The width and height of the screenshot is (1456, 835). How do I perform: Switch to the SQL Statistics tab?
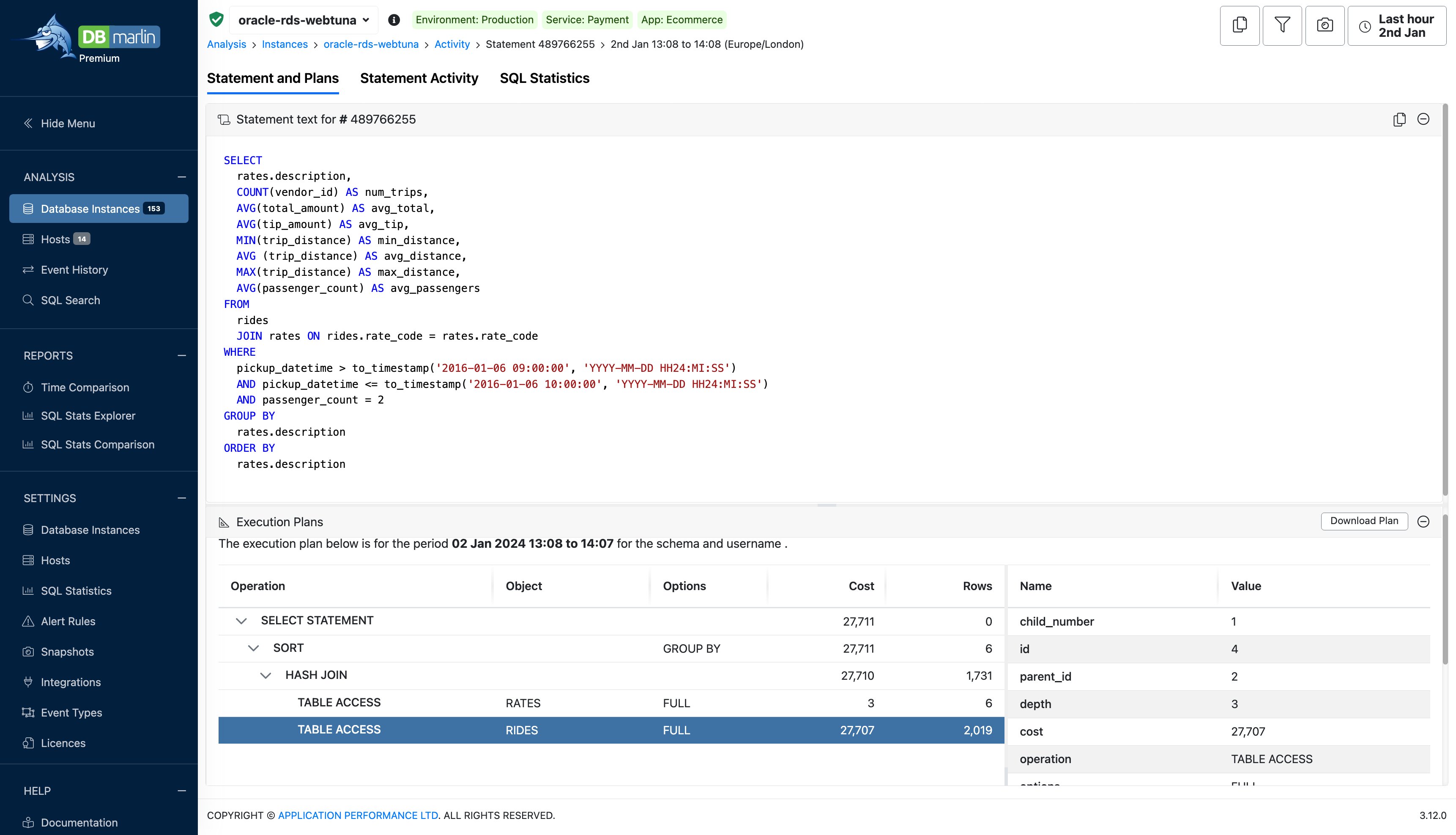click(x=545, y=79)
